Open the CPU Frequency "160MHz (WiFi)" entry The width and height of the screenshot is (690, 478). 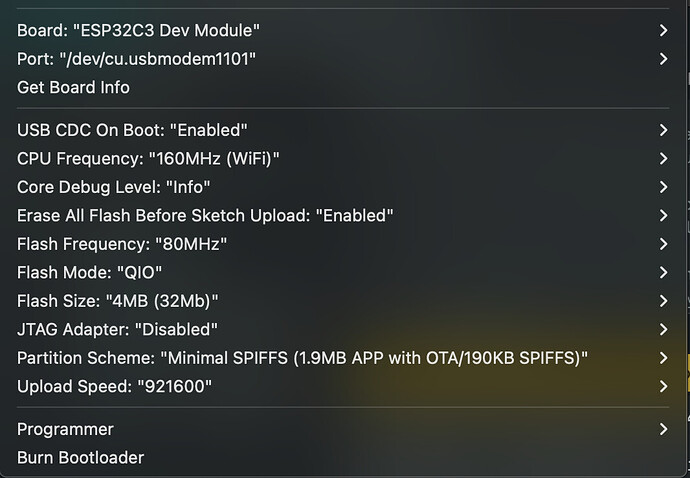[x=148, y=158]
